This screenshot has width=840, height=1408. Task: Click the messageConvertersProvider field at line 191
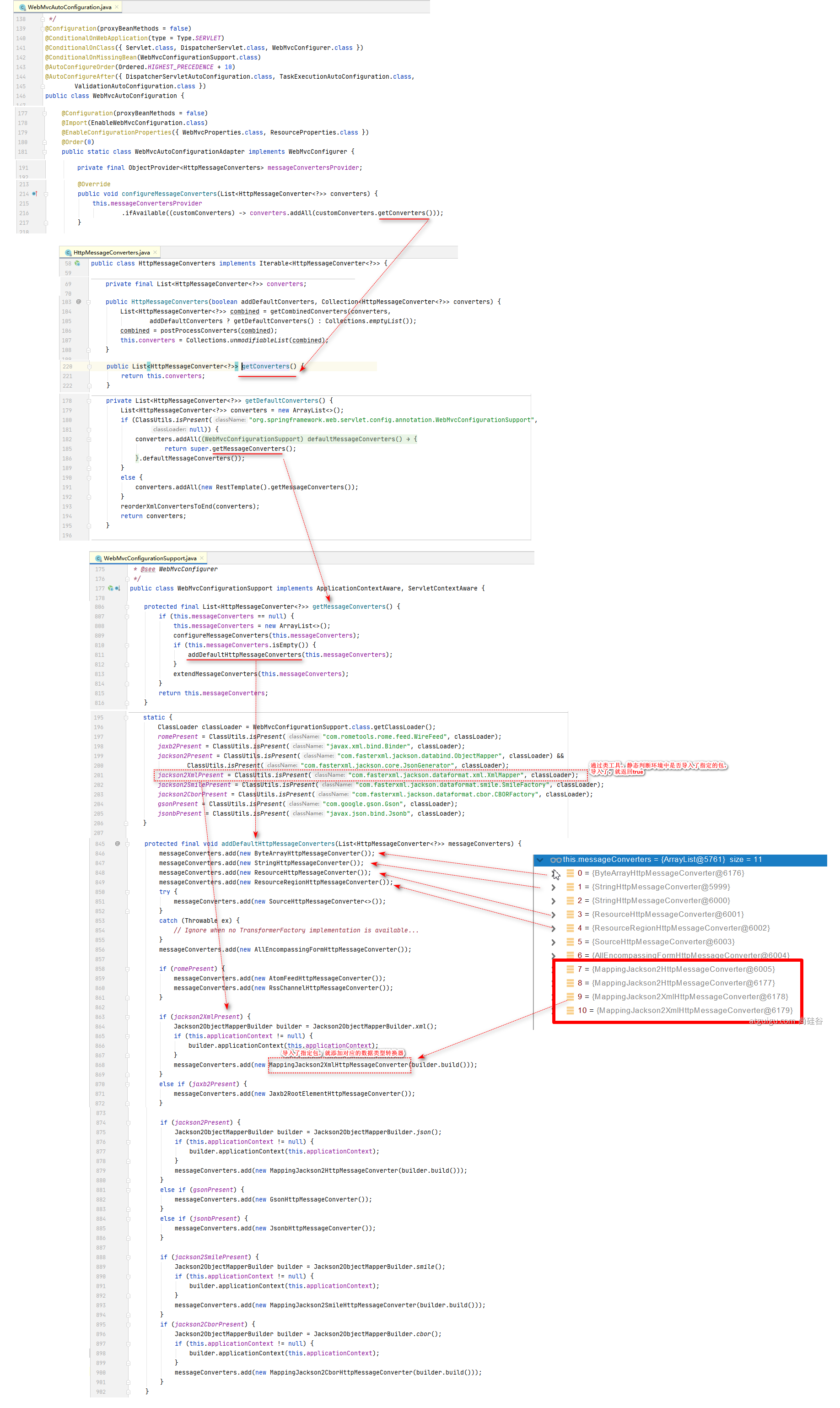(x=313, y=168)
